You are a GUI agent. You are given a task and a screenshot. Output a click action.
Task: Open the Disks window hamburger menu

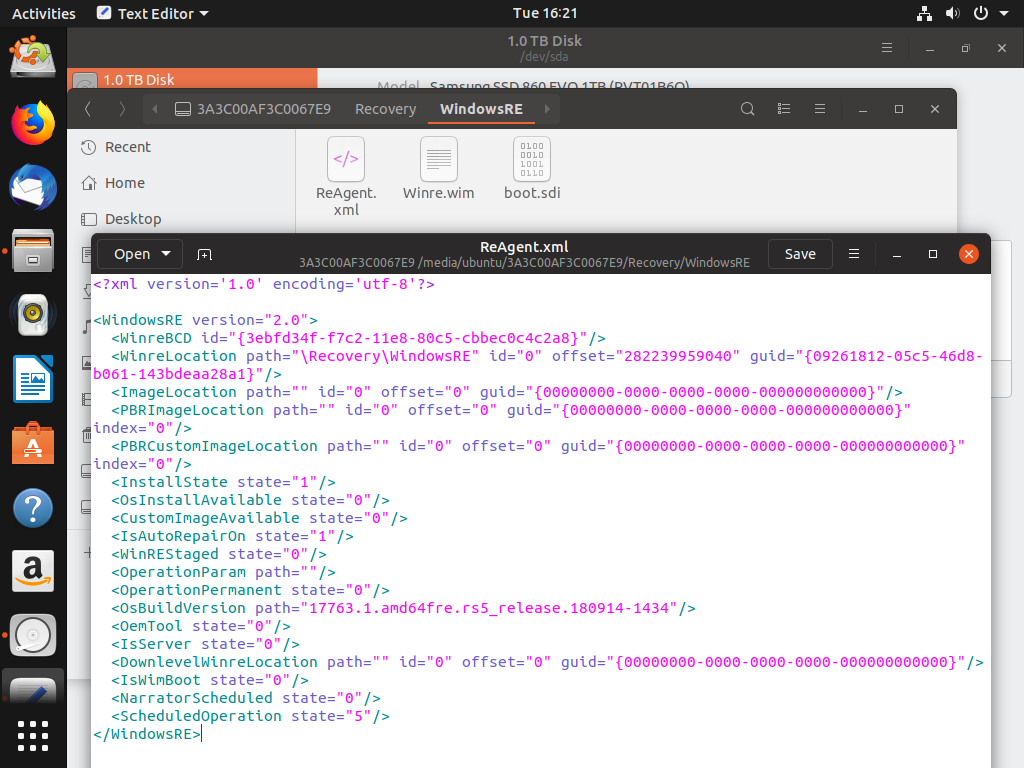(887, 48)
